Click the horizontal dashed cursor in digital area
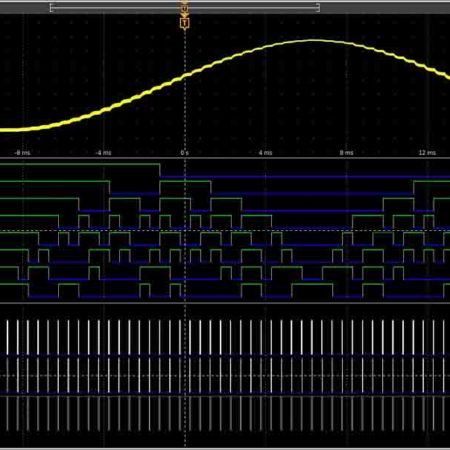450x450 pixels. (225, 230)
